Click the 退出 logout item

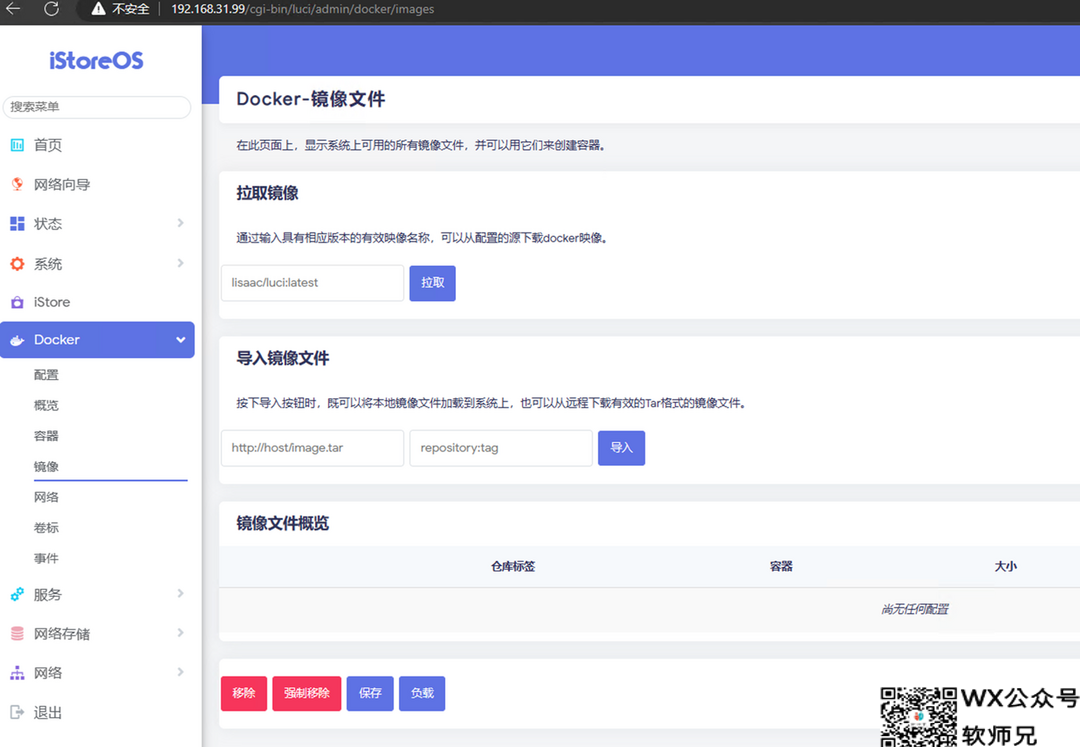click(x=48, y=713)
